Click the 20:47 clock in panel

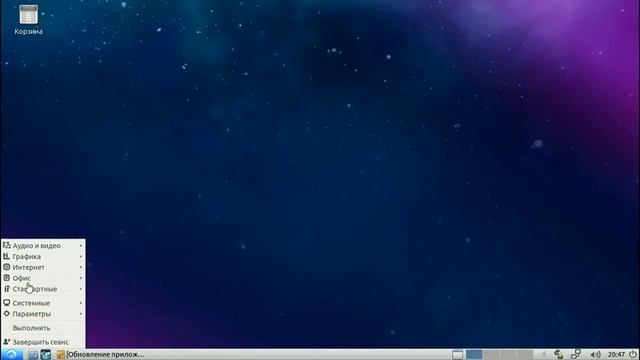click(x=616, y=355)
